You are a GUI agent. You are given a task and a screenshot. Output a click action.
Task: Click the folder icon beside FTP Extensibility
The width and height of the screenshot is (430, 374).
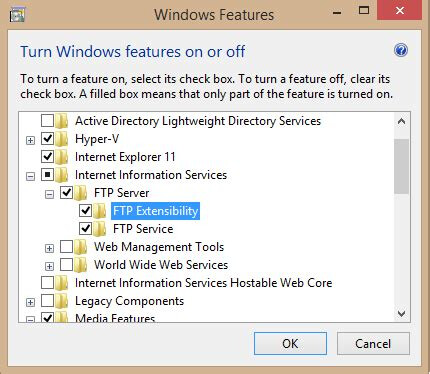point(99,211)
